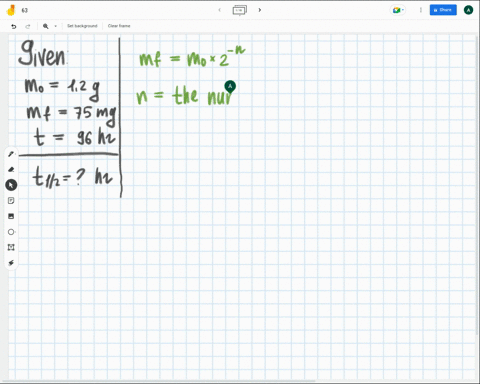Expand the zoom dropdown arrow
This screenshot has height=384, width=480.
(56, 26)
